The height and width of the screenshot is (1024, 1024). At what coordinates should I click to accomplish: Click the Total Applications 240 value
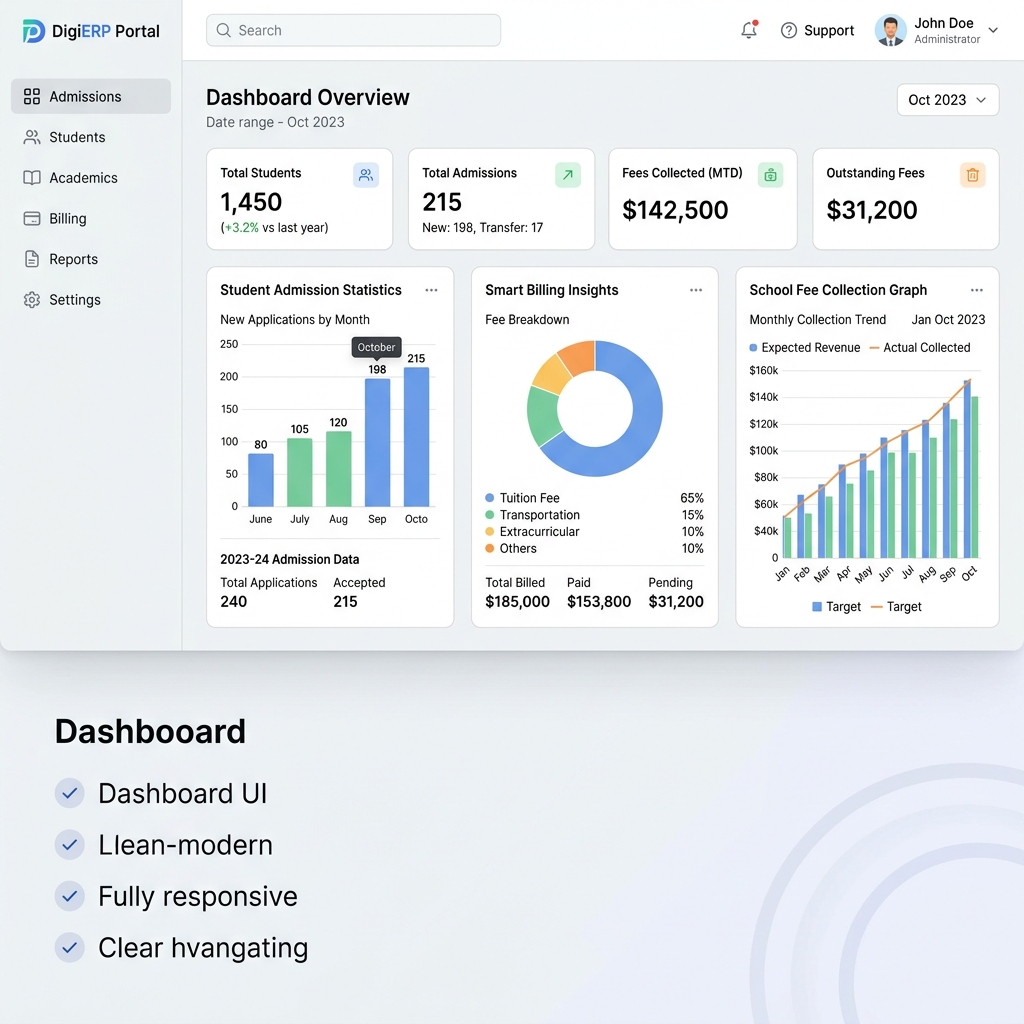[x=233, y=602]
